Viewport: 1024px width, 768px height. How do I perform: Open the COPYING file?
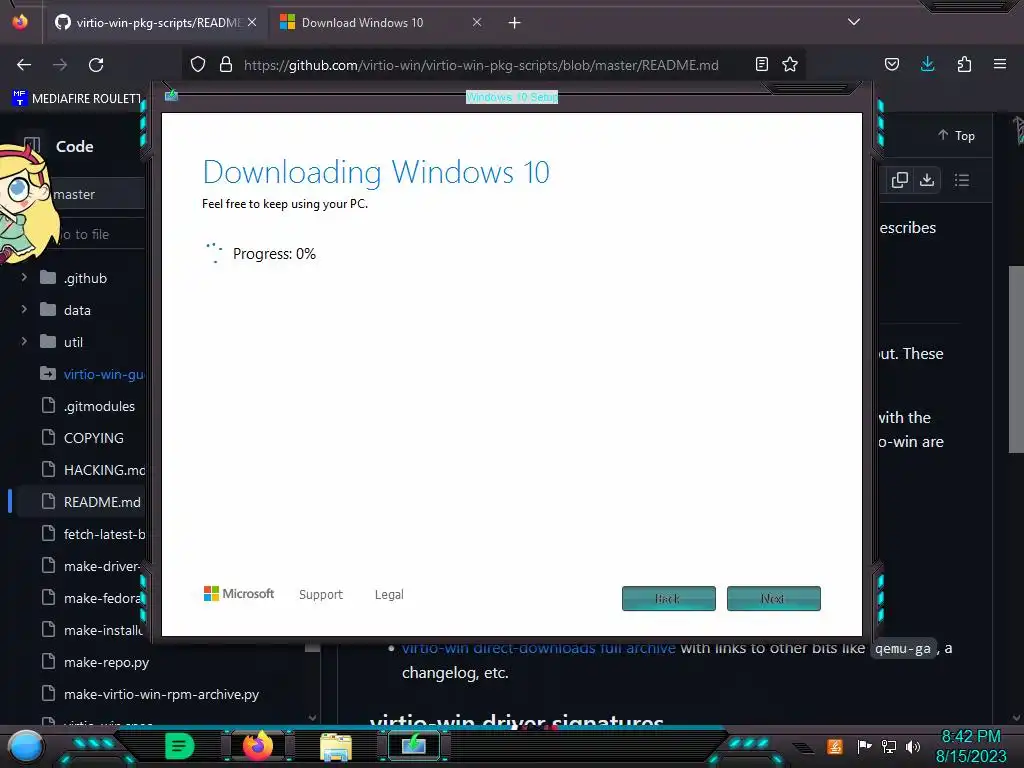pyautogui.click(x=91, y=438)
